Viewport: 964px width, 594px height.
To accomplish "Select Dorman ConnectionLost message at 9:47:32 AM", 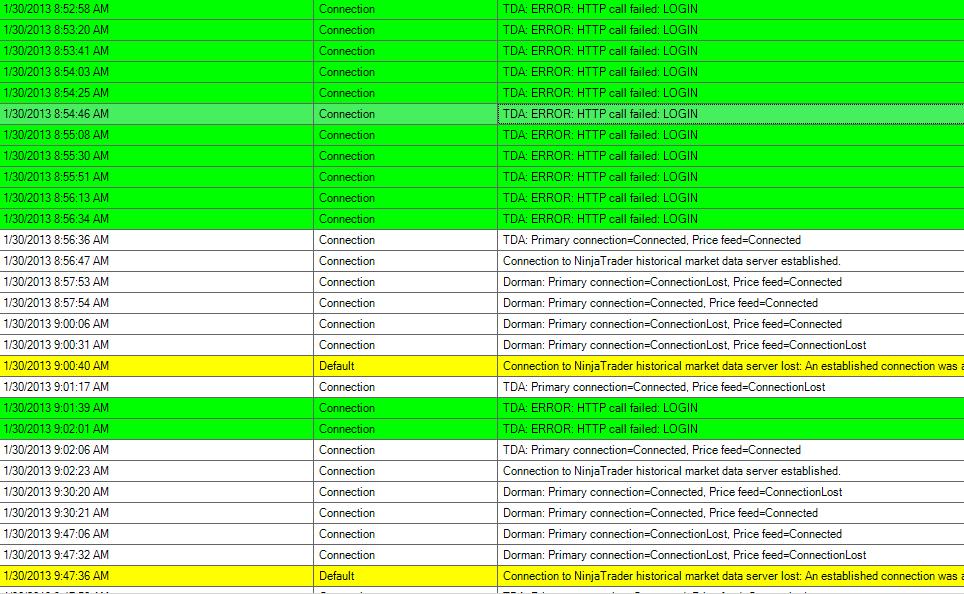I will 731,555.
